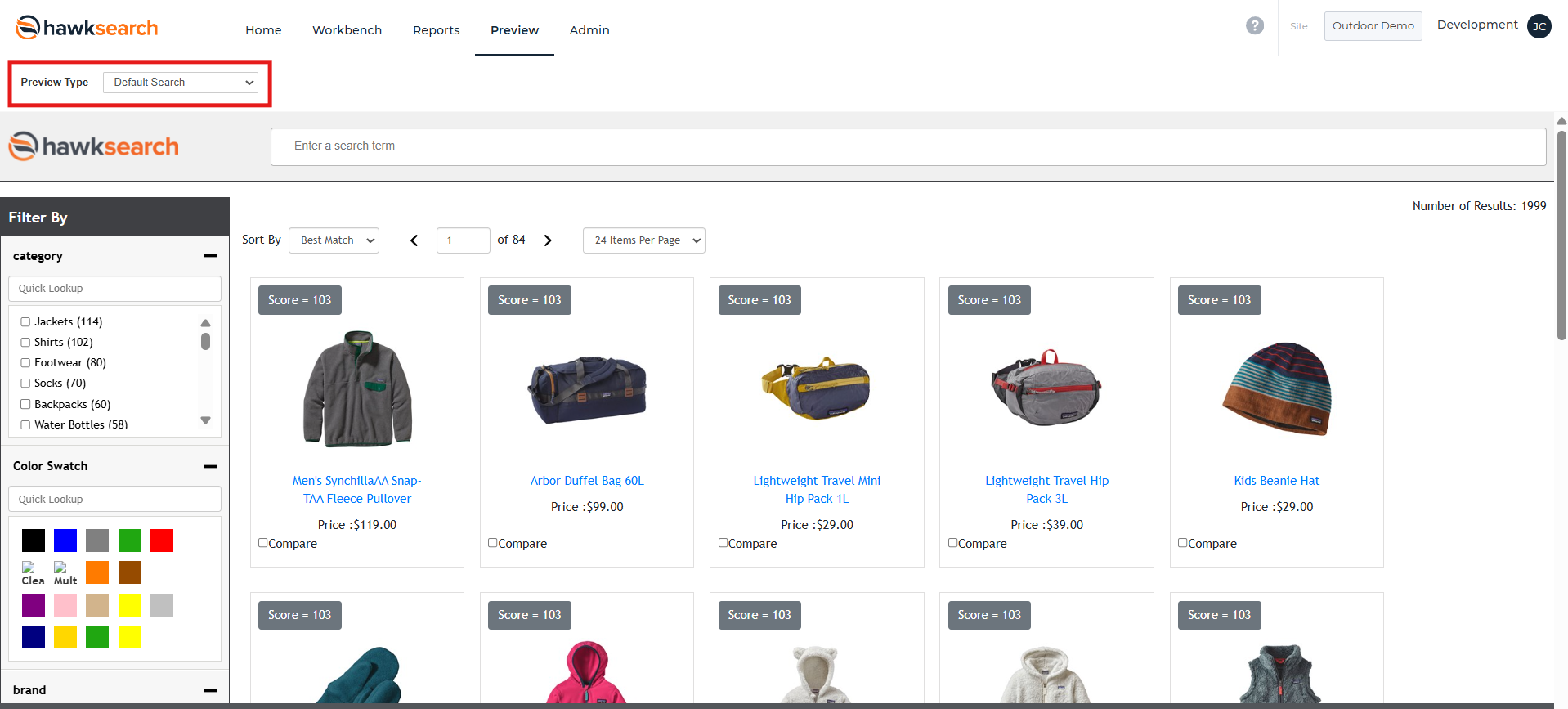Open Lightweight Travel Mini Hip Pack image
The width and height of the screenshot is (1568, 709).
817,388
